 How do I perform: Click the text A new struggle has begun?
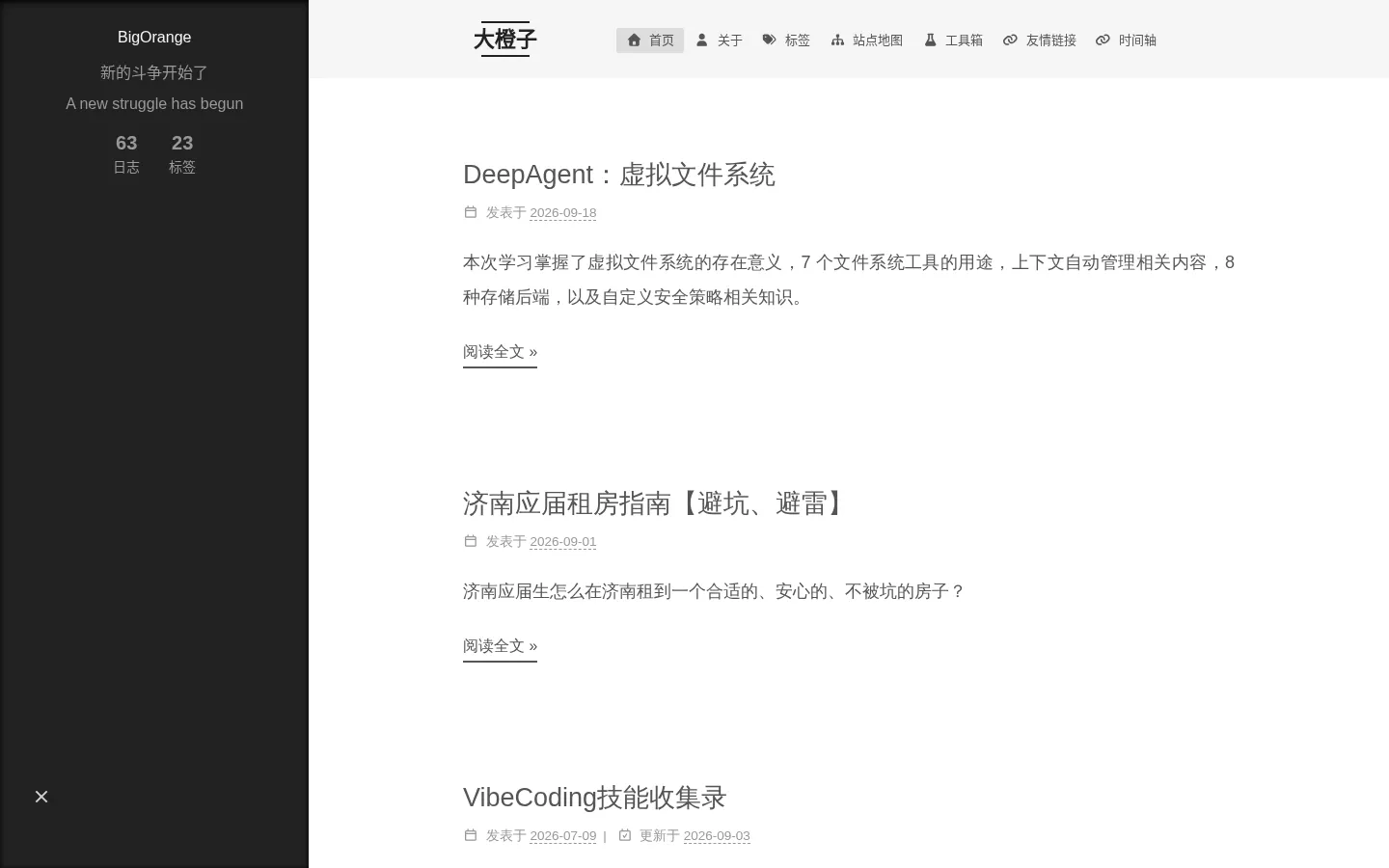(x=154, y=103)
